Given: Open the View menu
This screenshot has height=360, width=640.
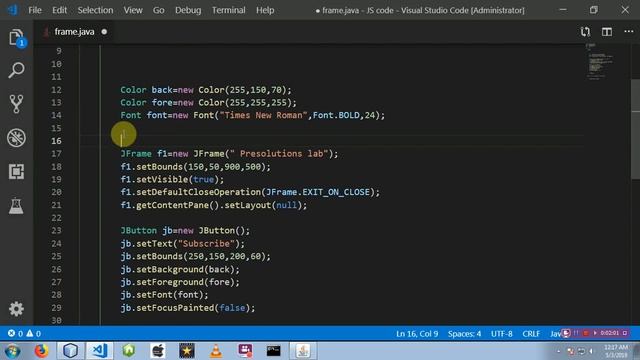Looking at the screenshot, I should pyautogui.click(x=133, y=10).
